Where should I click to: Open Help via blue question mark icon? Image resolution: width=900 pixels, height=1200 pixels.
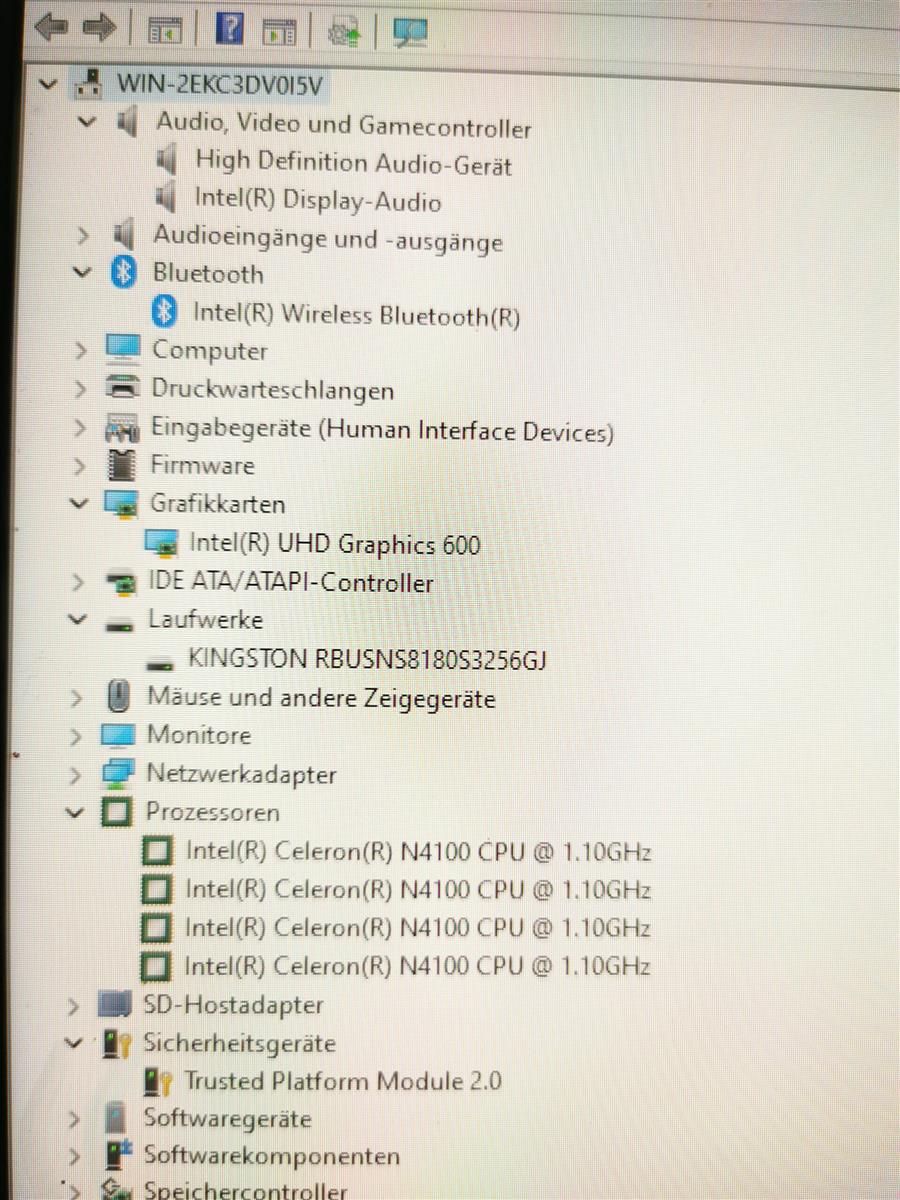tap(229, 29)
